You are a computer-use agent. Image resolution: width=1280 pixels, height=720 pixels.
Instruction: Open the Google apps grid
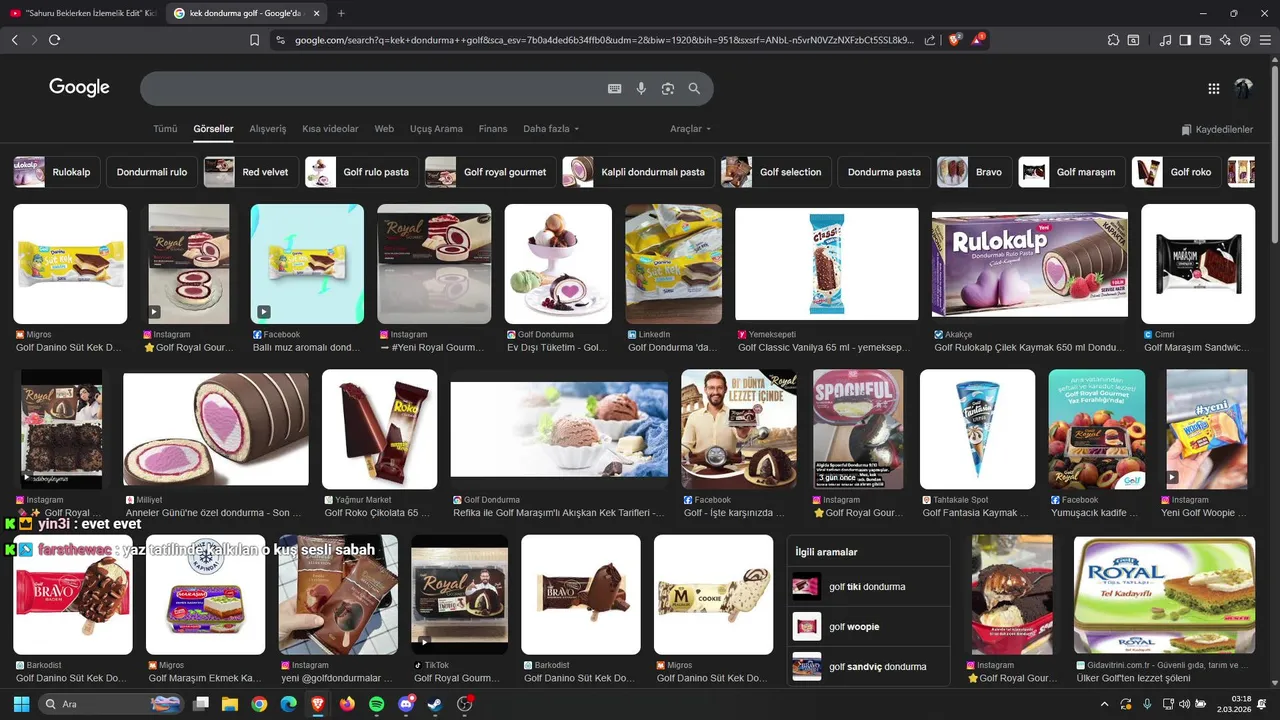pos(1214,88)
